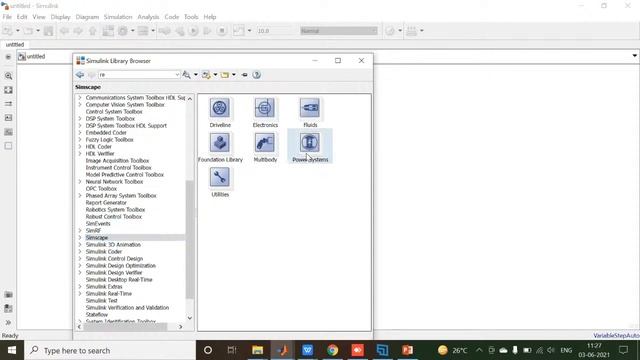Click the Up to Parent arrow icon
Image resolution: width=640 pixels, height=360 pixels.
(93, 31)
